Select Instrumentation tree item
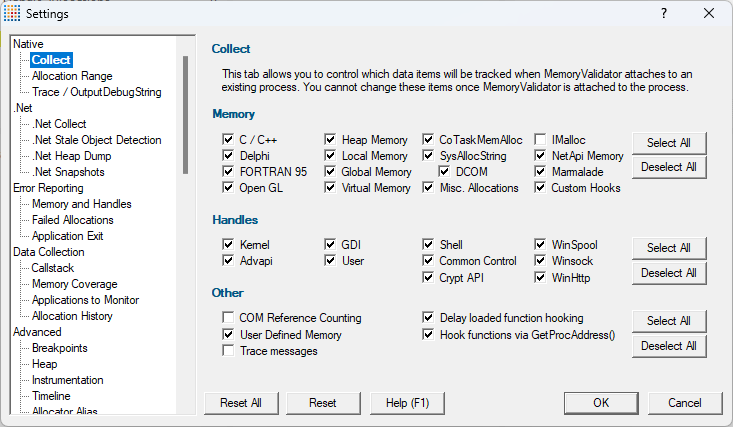The image size is (733, 427). [67, 380]
